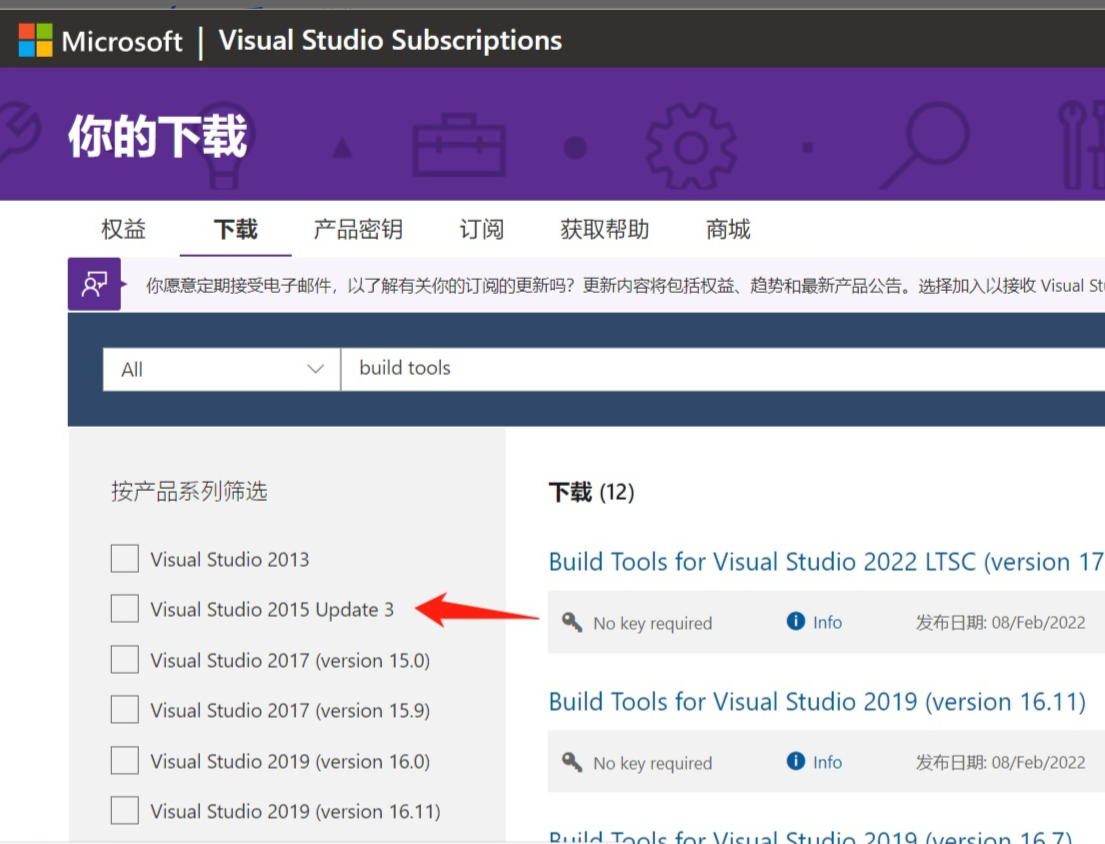Image resolution: width=1105 pixels, height=844 pixels.
Task: Click the email subscription notification message
Action: pos(625,285)
